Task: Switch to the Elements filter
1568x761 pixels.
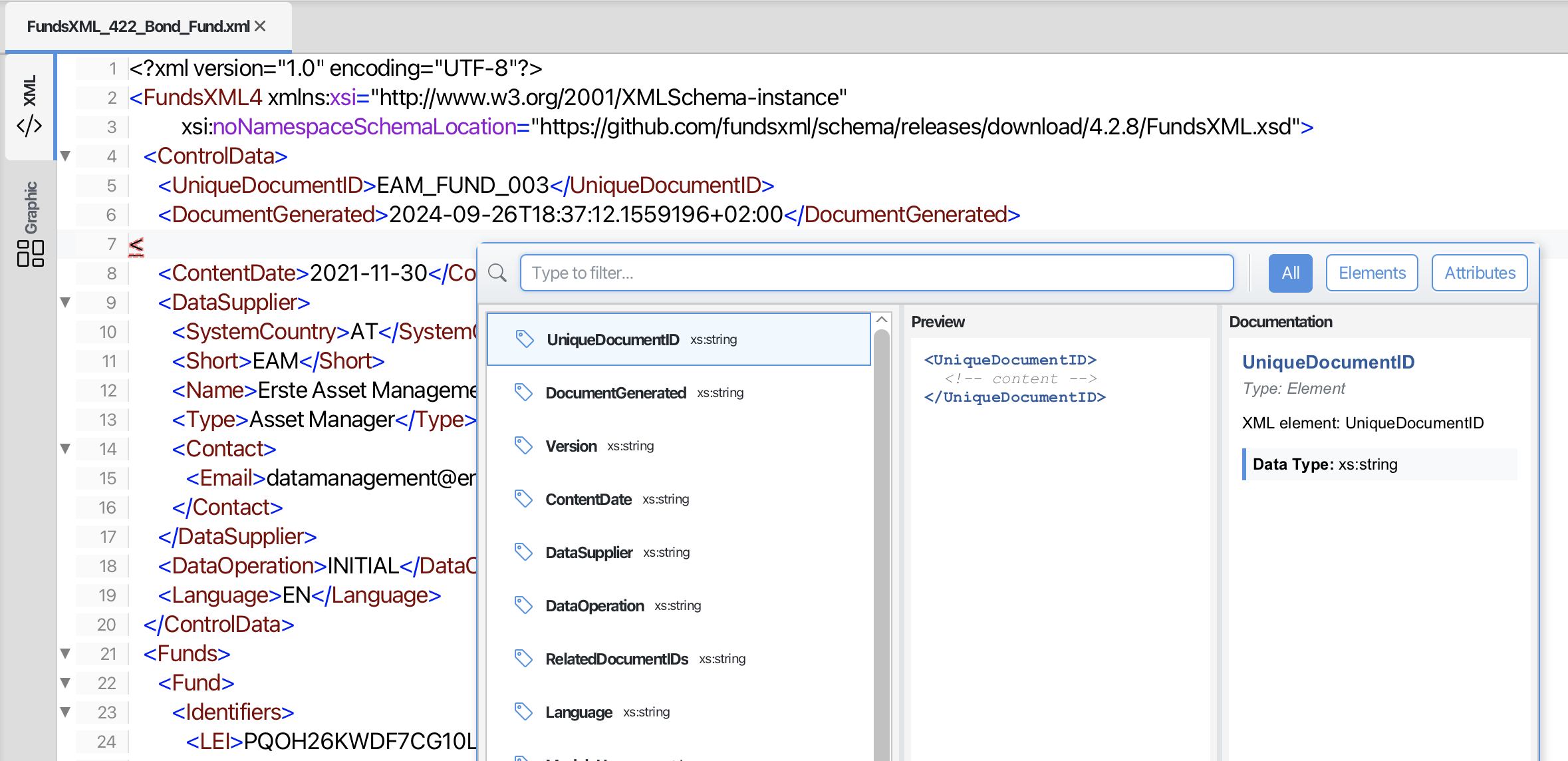Action: tap(1371, 273)
